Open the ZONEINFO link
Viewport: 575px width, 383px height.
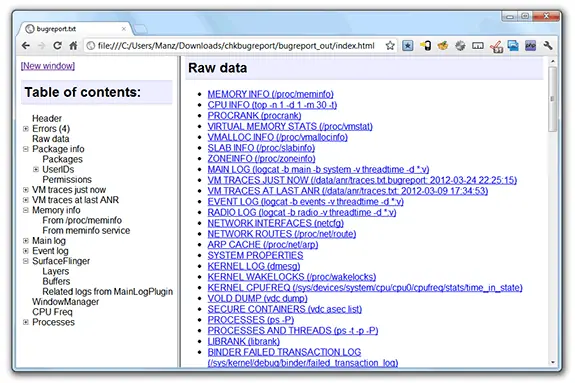261,158
